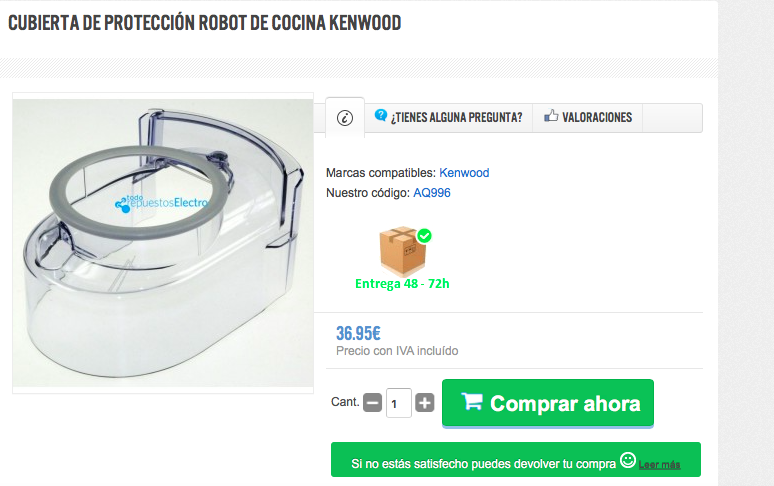Click the Comprar ahora button
Screen dimensions: 774x486
pyautogui.click(x=548, y=403)
